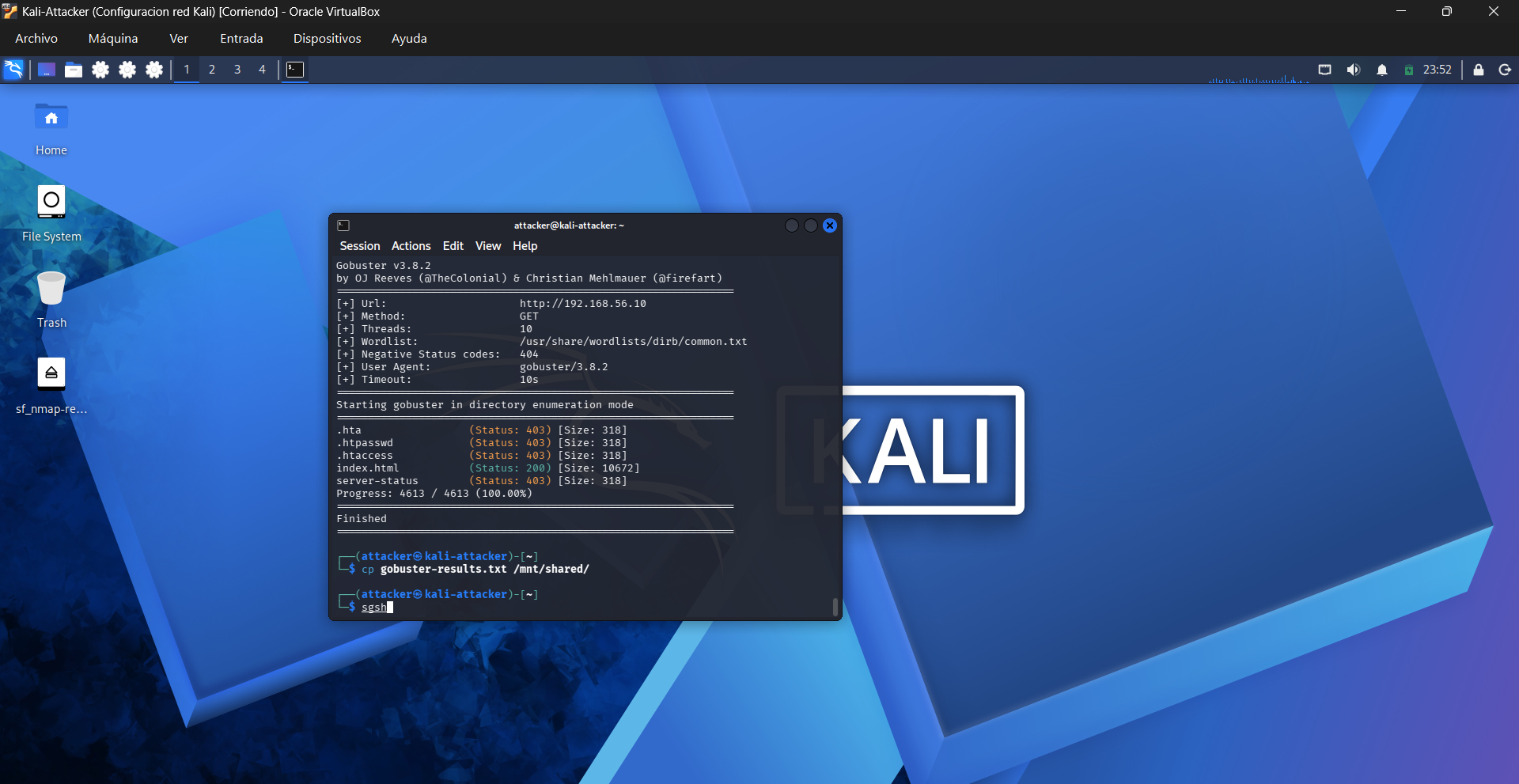Image resolution: width=1519 pixels, height=784 pixels.
Task: Switch to workspace 3
Action: point(237,70)
